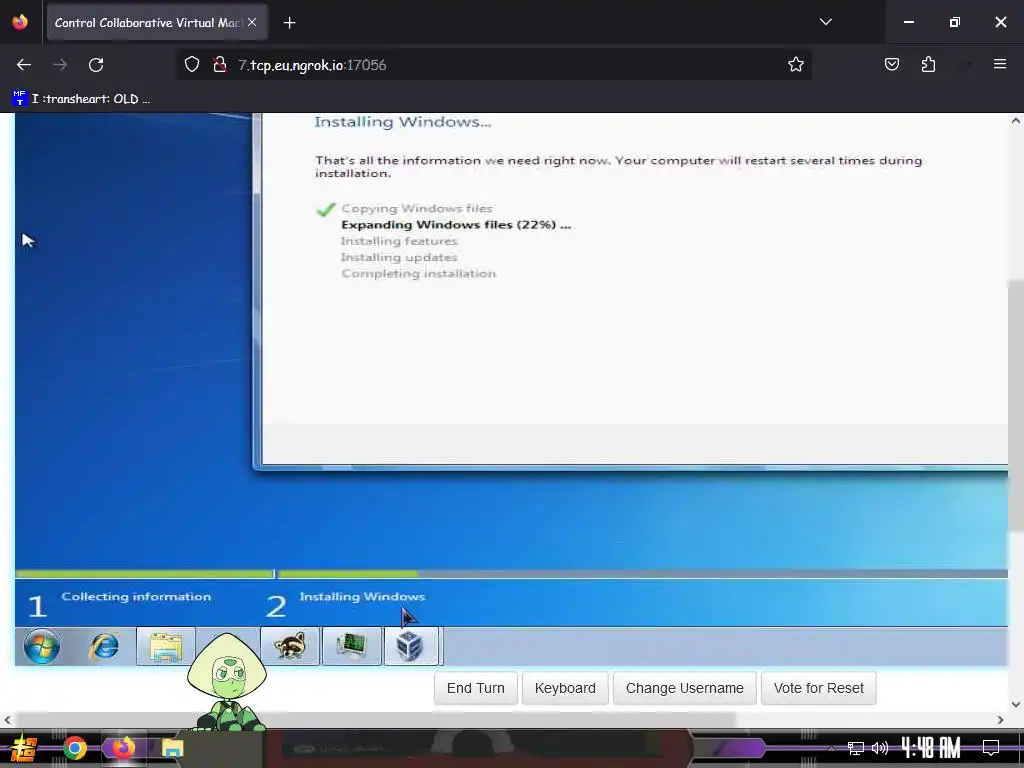
Task: Click the scrollbar up arrow
Action: click(x=1016, y=120)
